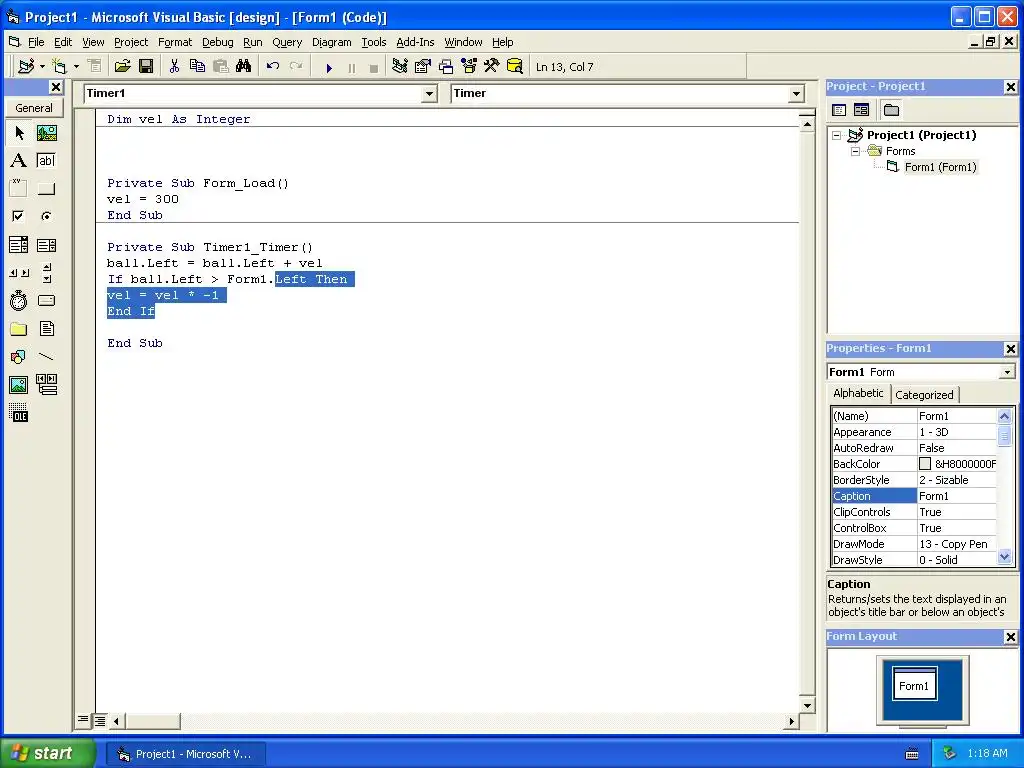Viewport: 1024px width, 768px height.
Task: Select the CheckBox control tool
Action: [x=19, y=216]
